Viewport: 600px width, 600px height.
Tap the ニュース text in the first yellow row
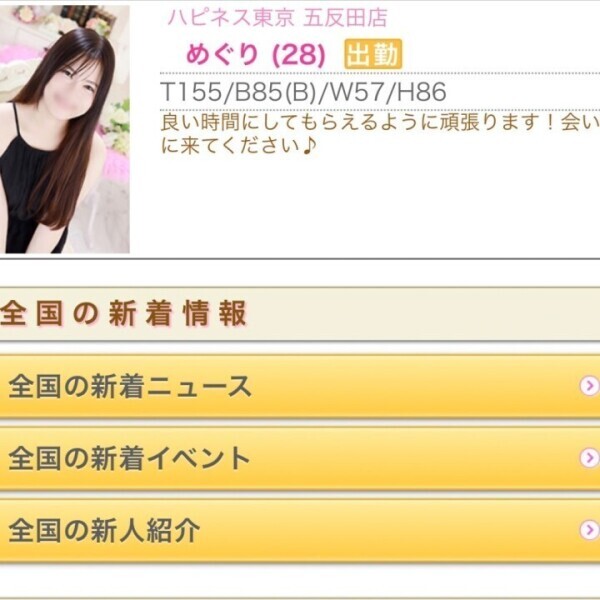click(199, 386)
